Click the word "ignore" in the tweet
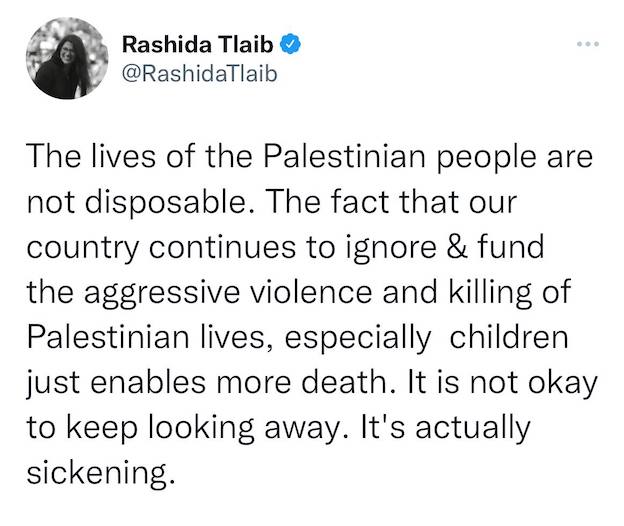The height and width of the screenshot is (526, 624). pyautogui.click(x=391, y=248)
